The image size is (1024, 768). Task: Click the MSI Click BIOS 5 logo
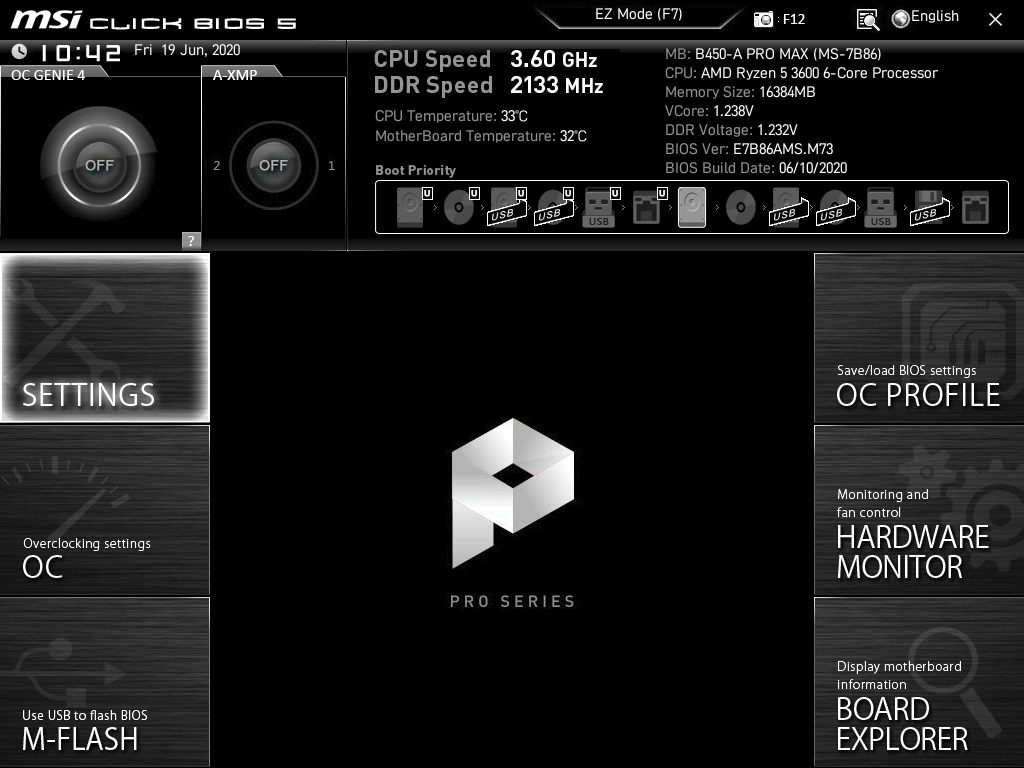[153, 20]
